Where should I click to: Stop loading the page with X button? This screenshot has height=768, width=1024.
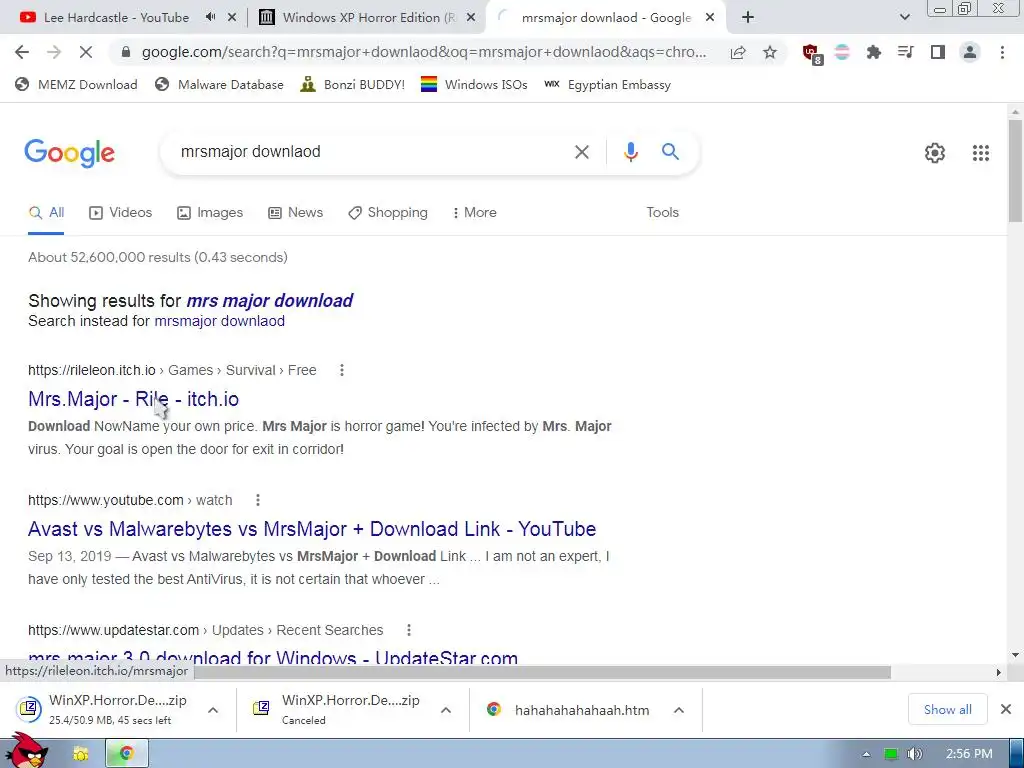point(86,52)
